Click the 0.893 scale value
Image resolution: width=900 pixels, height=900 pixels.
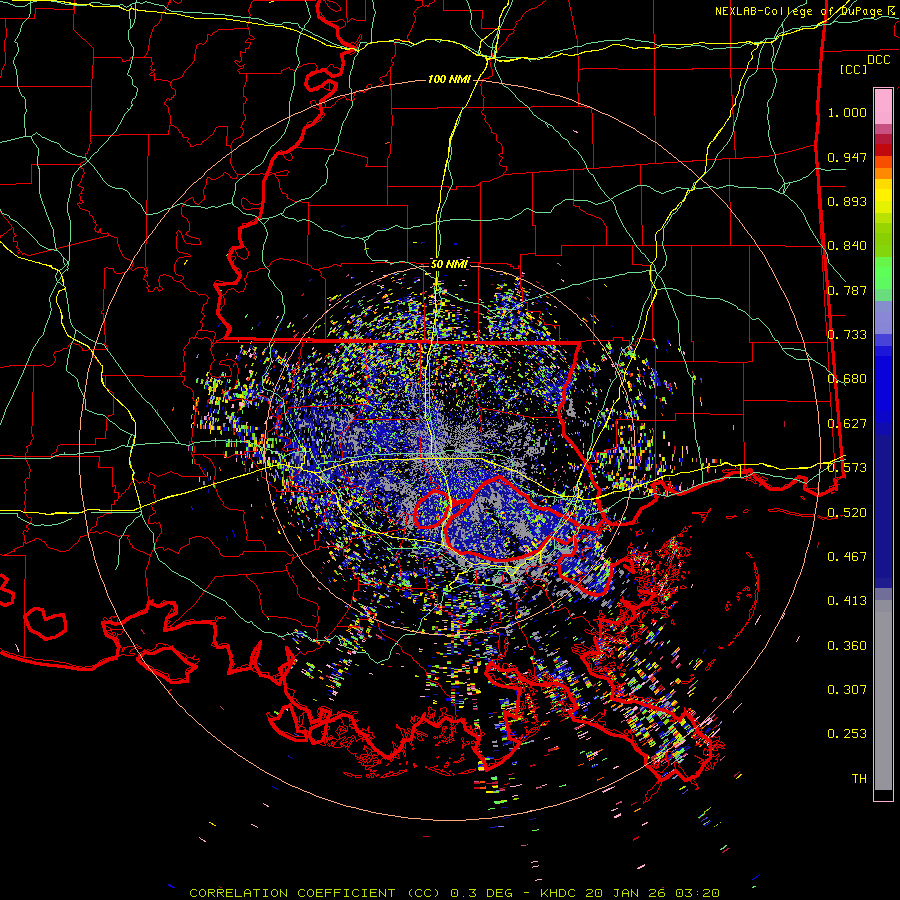tap(847, 201)
